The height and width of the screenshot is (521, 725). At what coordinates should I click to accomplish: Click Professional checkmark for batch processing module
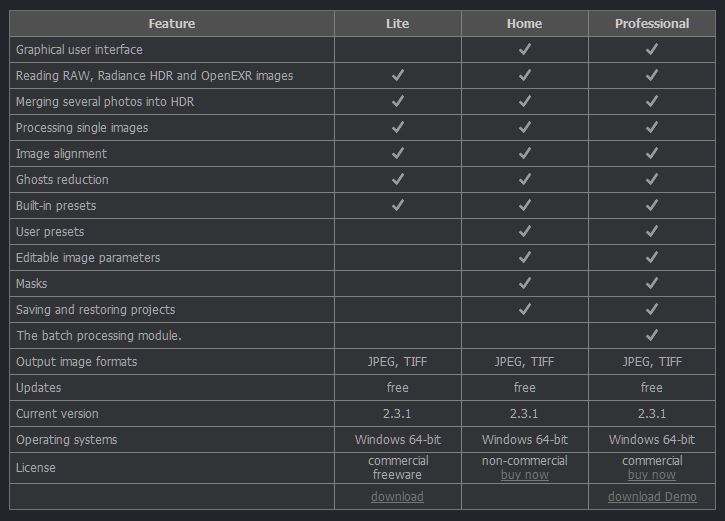click(x=652, y=335)
